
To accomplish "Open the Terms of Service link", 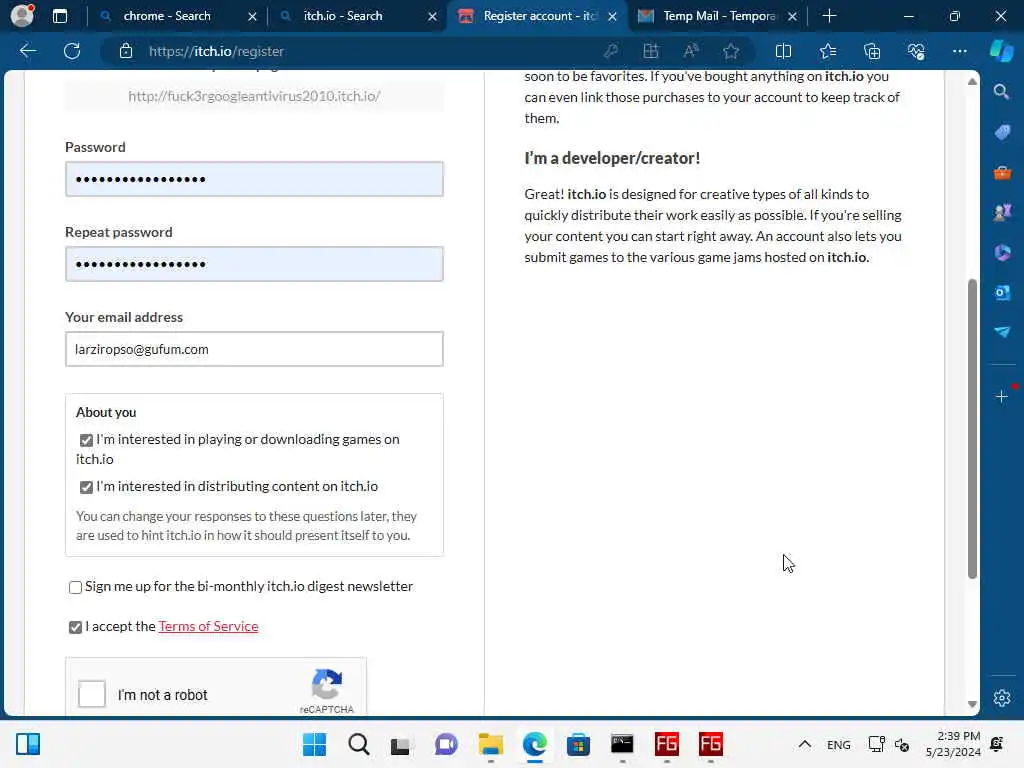I will 208,626.
